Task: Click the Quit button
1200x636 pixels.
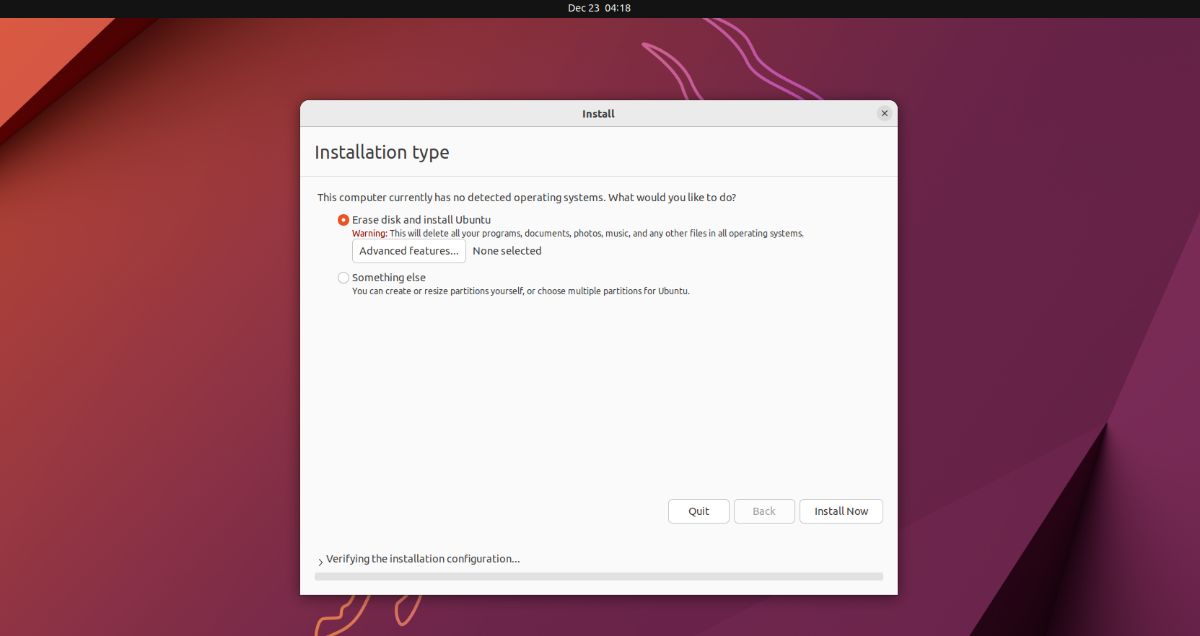Action: (699, 511)
